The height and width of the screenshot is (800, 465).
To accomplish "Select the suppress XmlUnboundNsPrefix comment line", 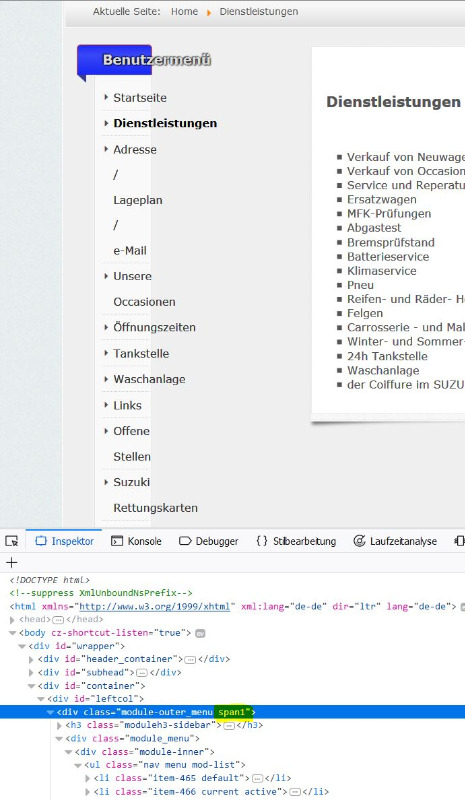I will (101, 593).
